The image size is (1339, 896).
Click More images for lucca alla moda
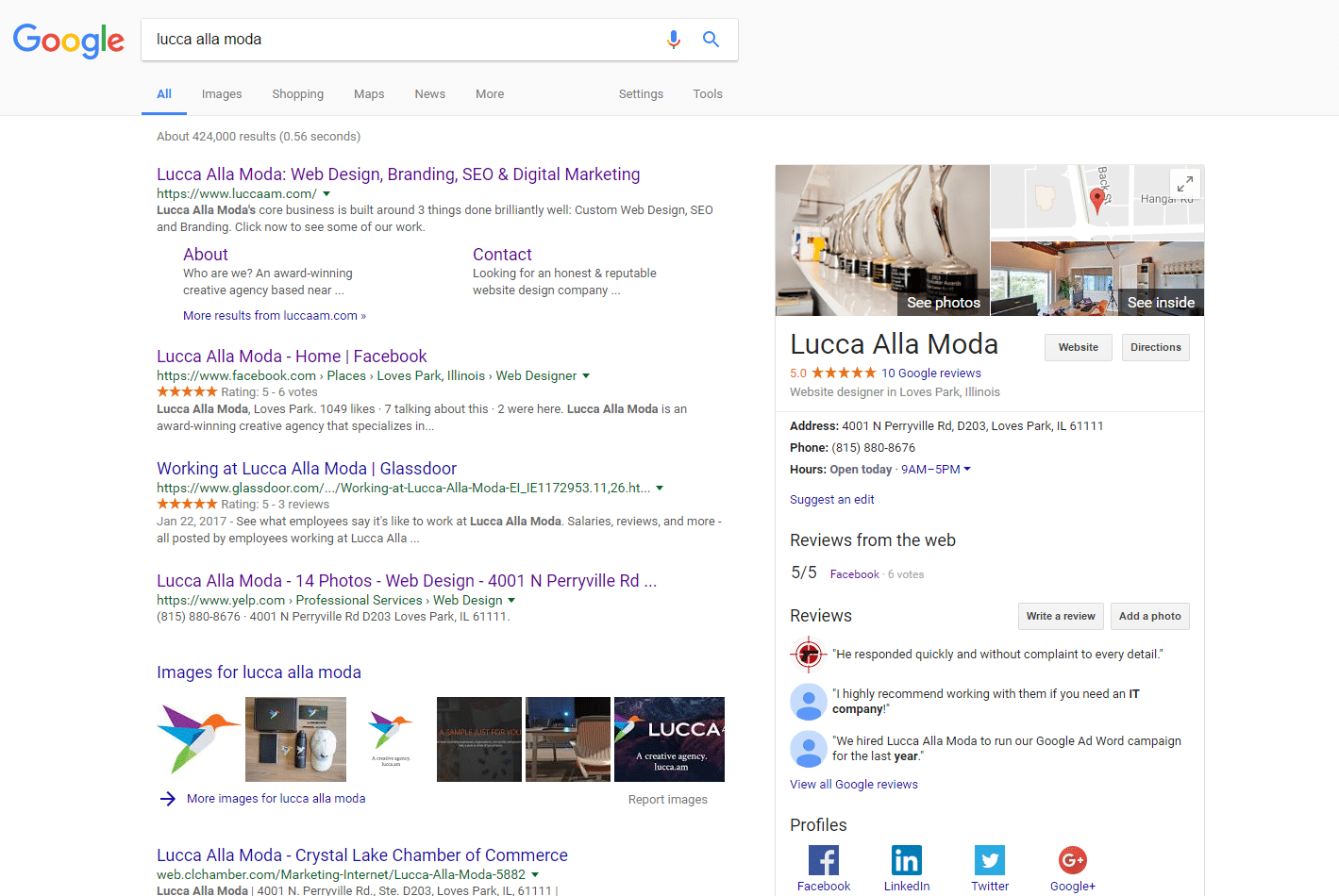(x=276, y=799)
